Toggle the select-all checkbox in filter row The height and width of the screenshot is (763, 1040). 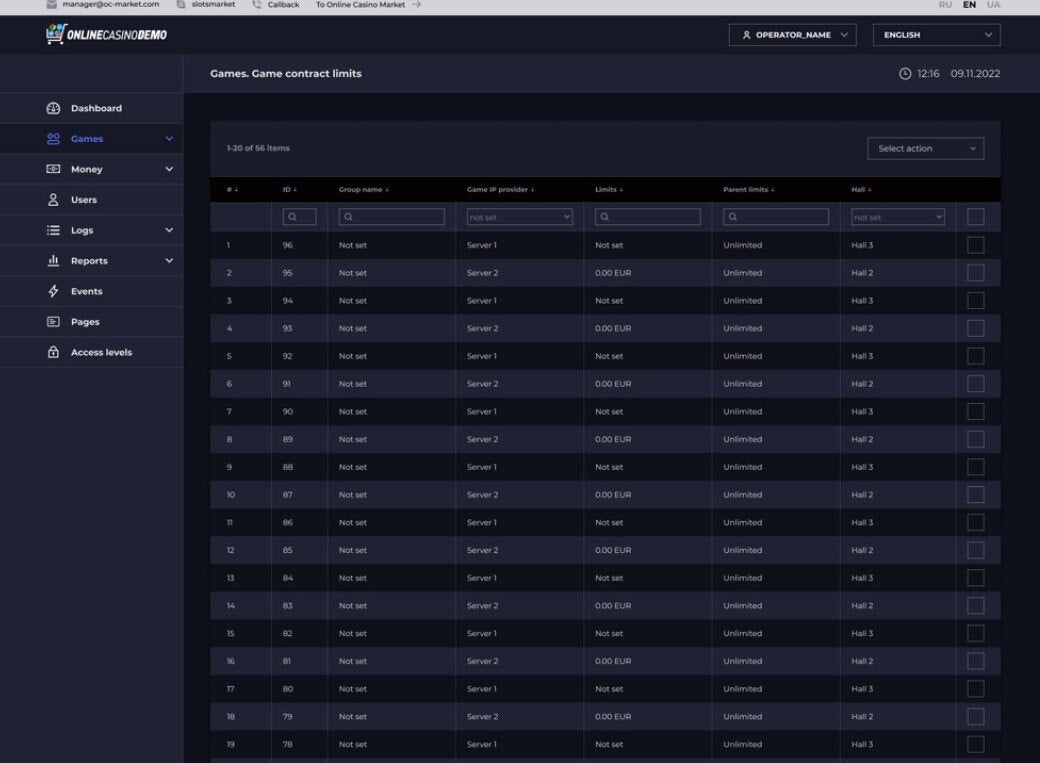[x=975, y=217]
